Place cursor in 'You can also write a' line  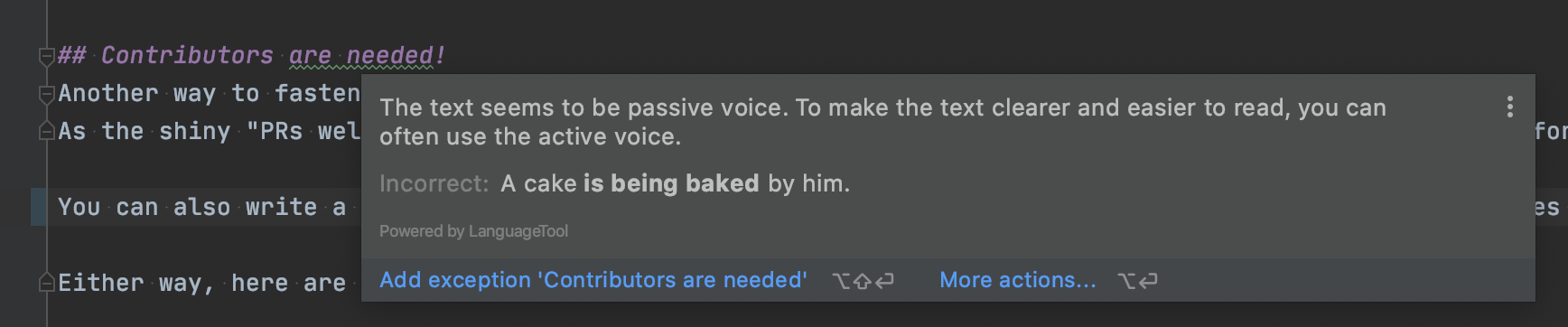(x=202, y=208)
